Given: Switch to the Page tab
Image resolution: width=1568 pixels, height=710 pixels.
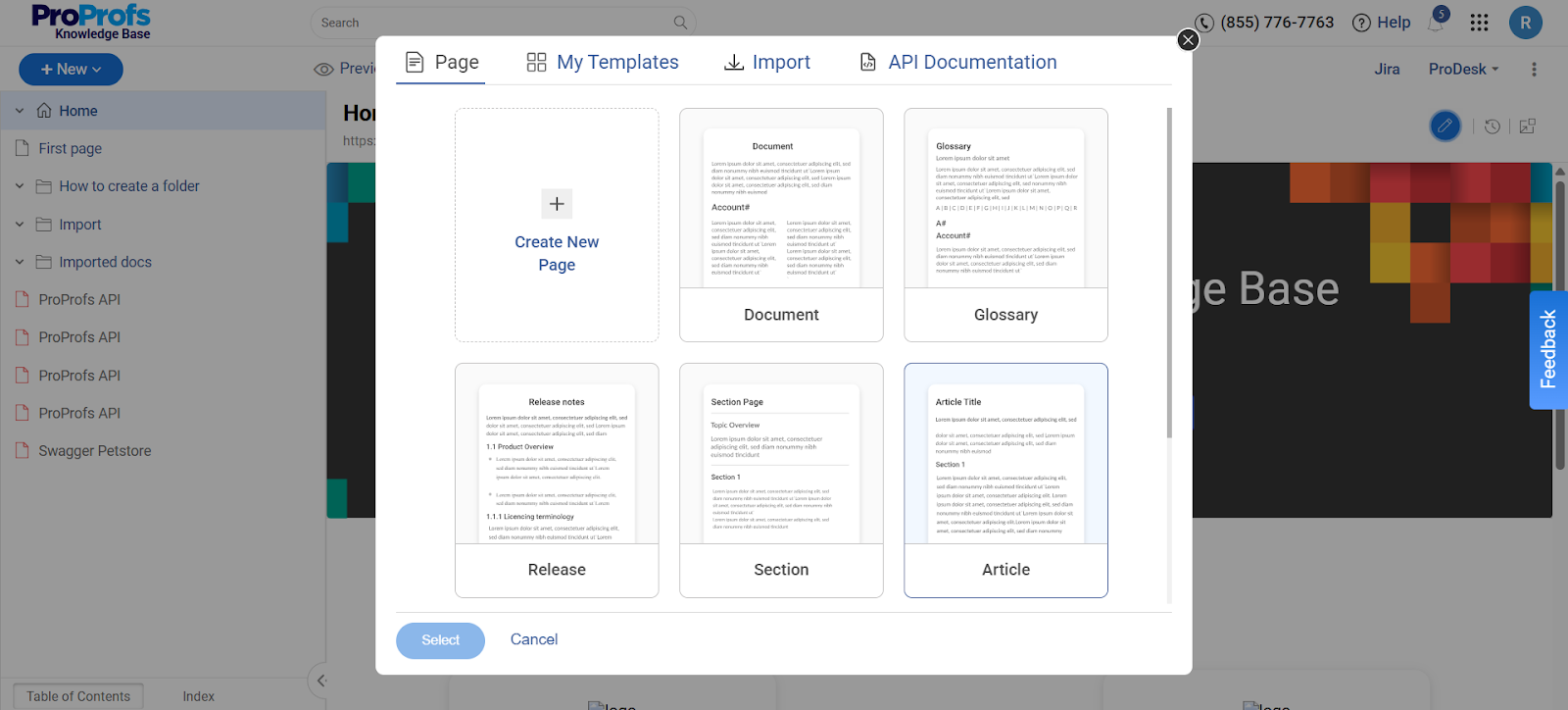Looking at the screenshot, I should (441, 62).
